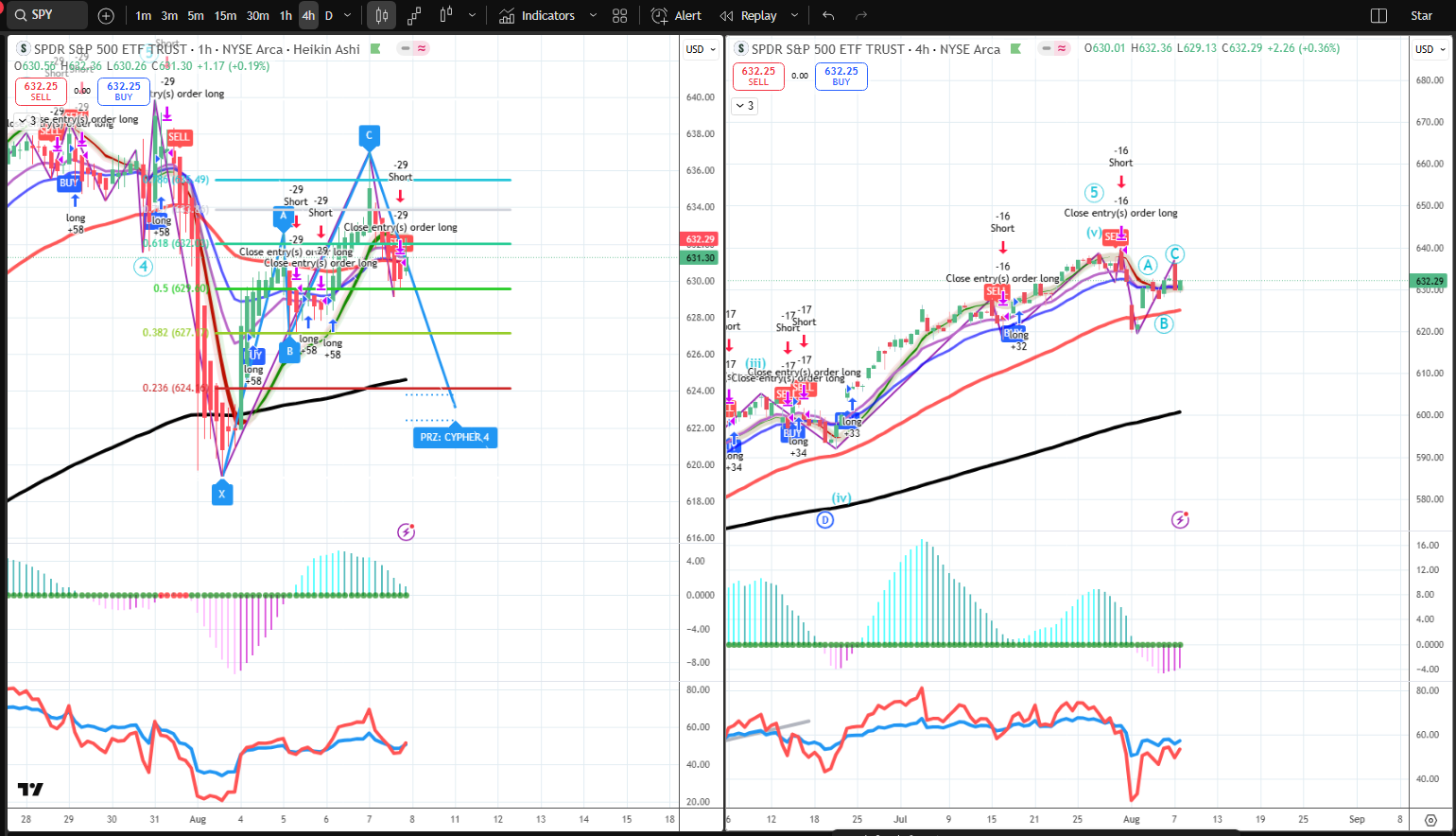Toggle the grey dash data-status pill on 4h chart
The image size is (1456, 836).
[1047, 48]
